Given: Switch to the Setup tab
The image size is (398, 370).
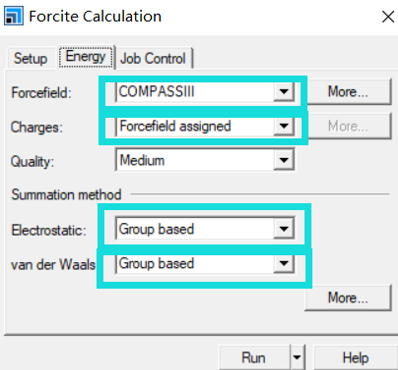Looking at the screenshot, I should click(x=30, y=59).
